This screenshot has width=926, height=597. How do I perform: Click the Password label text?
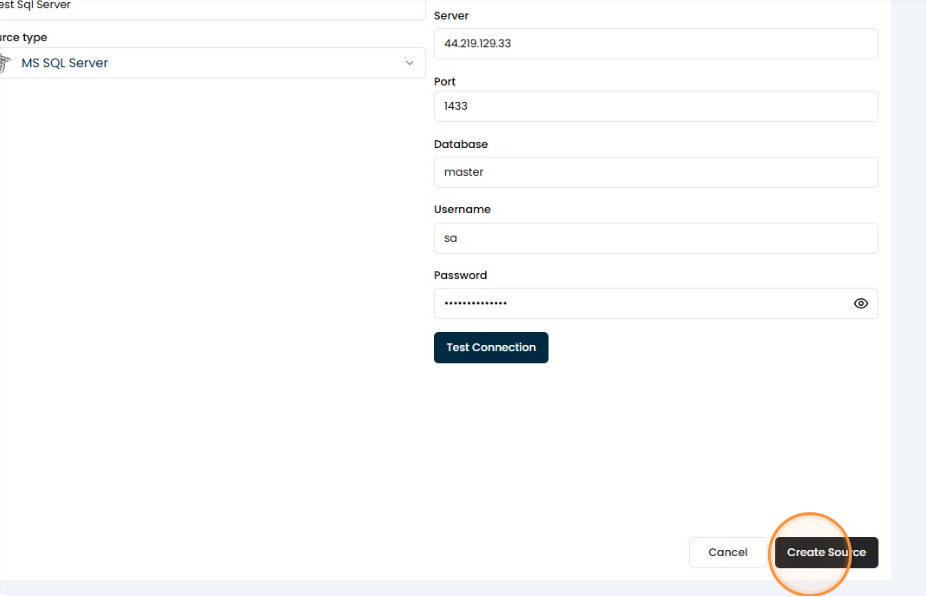tap(460, 275)
